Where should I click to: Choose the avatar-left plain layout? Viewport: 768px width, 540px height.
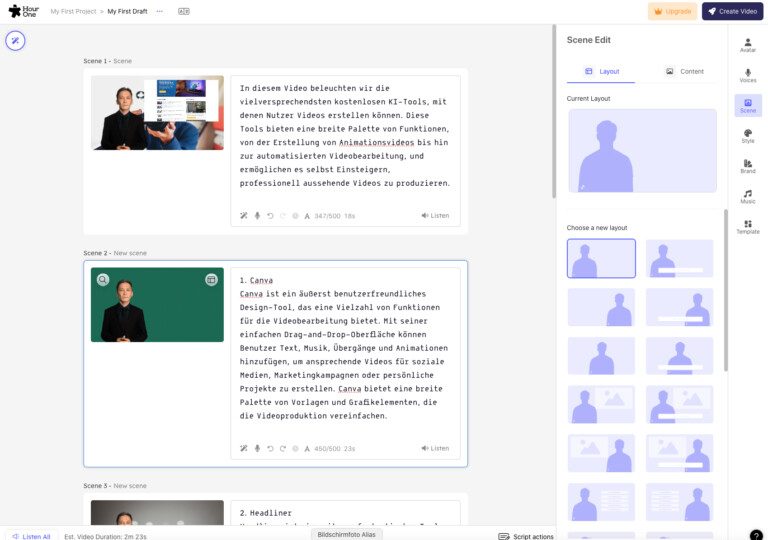pos(601,258)
